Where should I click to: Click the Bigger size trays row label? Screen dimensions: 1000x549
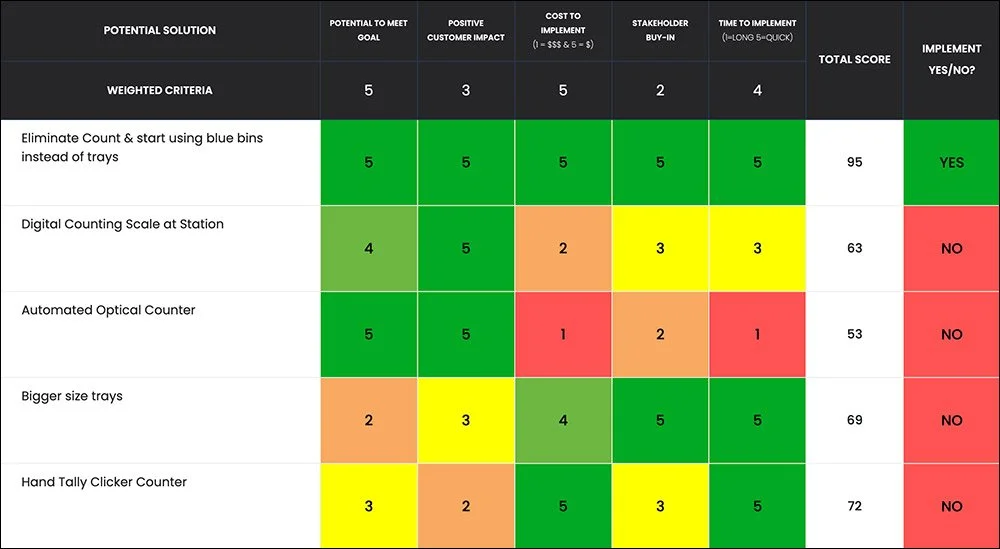(x=72, y=397)
